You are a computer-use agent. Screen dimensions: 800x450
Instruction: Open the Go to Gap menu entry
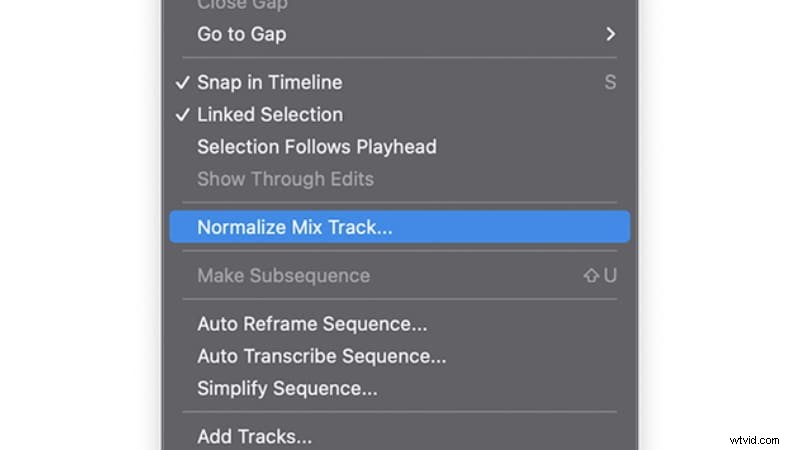(x=241, y=35)
